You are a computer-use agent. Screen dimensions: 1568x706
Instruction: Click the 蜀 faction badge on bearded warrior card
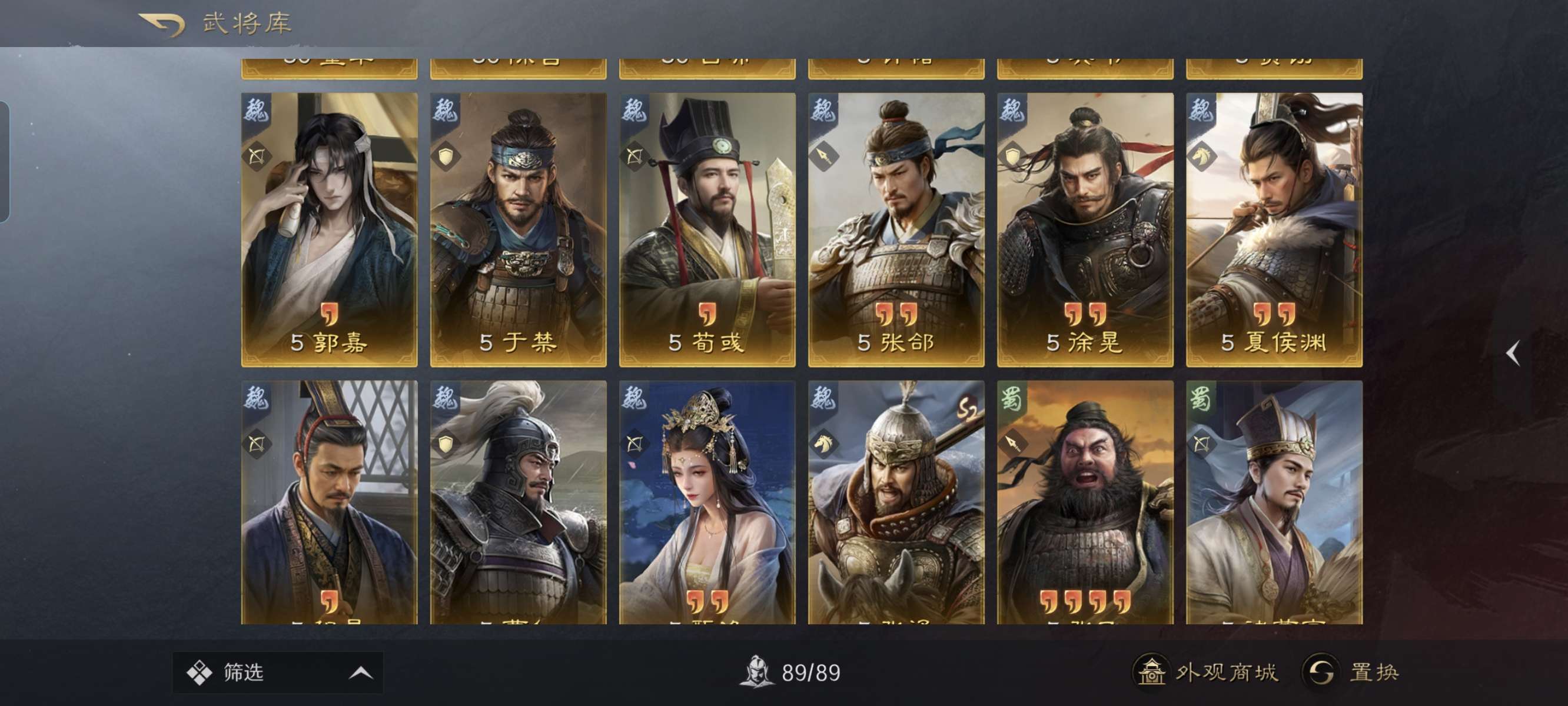point(1012,399)
